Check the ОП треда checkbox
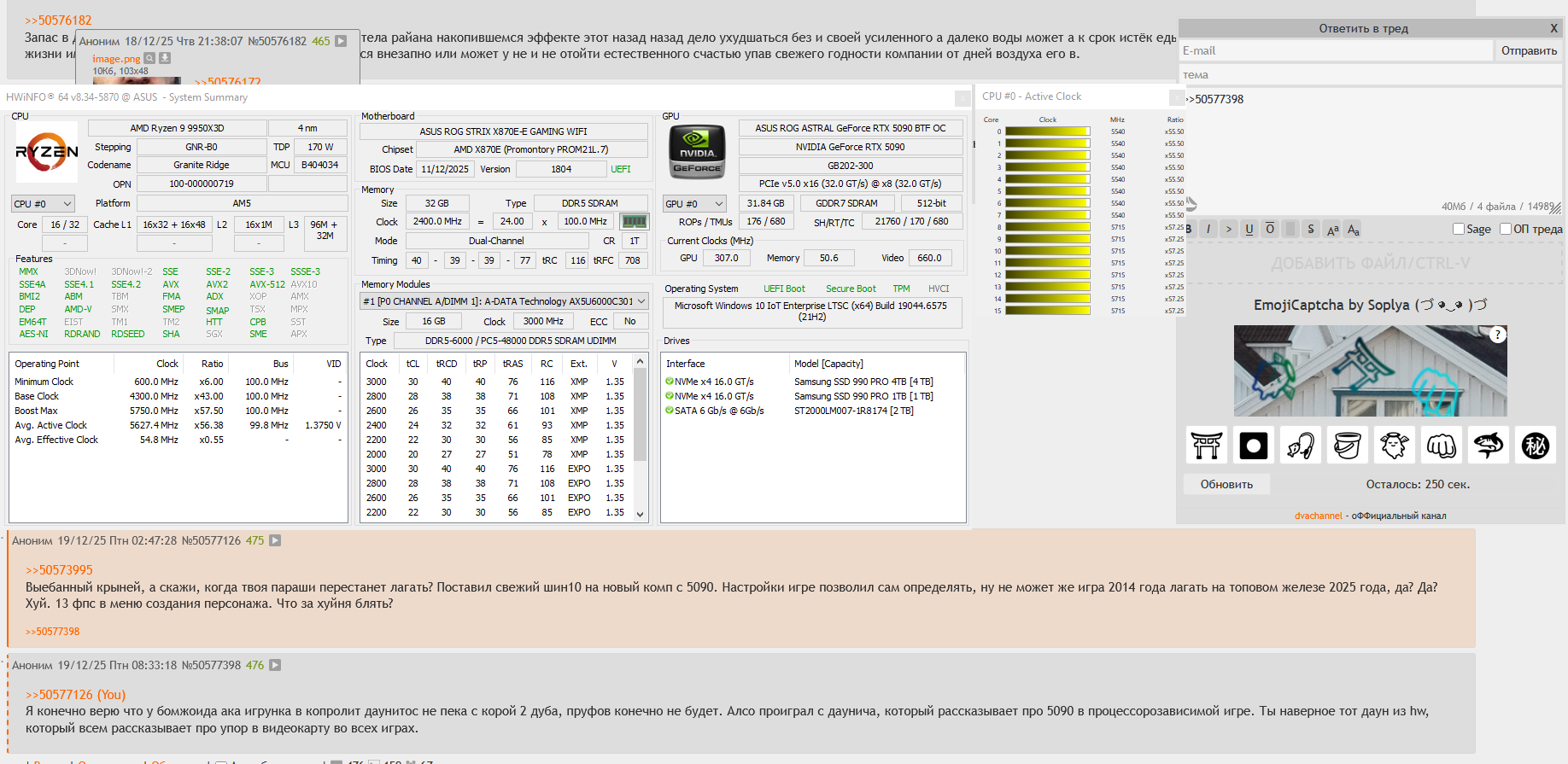Viewport: 1568px width, 764px height. [x=1506, y=229]
